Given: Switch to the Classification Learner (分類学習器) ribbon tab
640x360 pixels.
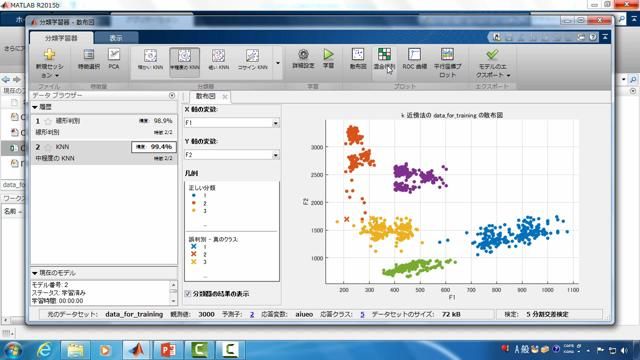Looking at the screenshot, I should pyautogui.click(x=61, y=38).
